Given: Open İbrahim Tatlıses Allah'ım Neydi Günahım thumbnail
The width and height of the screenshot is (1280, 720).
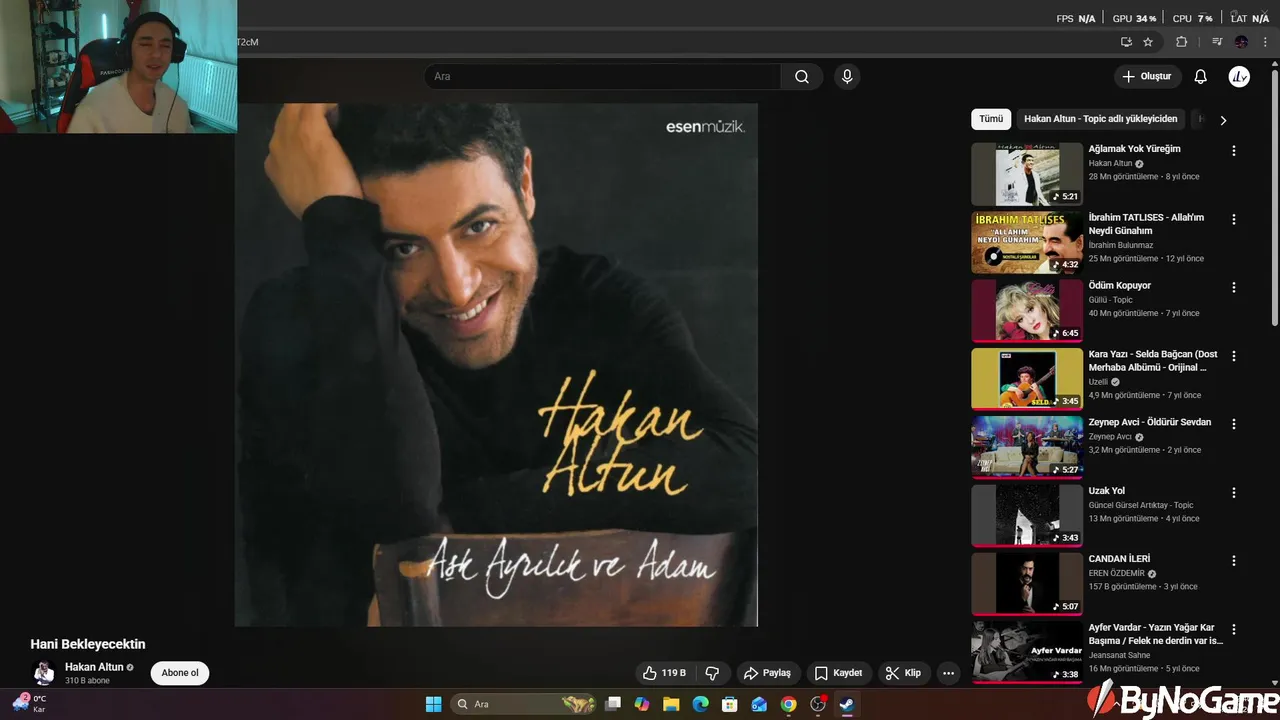Looking at the screenshot, I should coord(1027,242).
